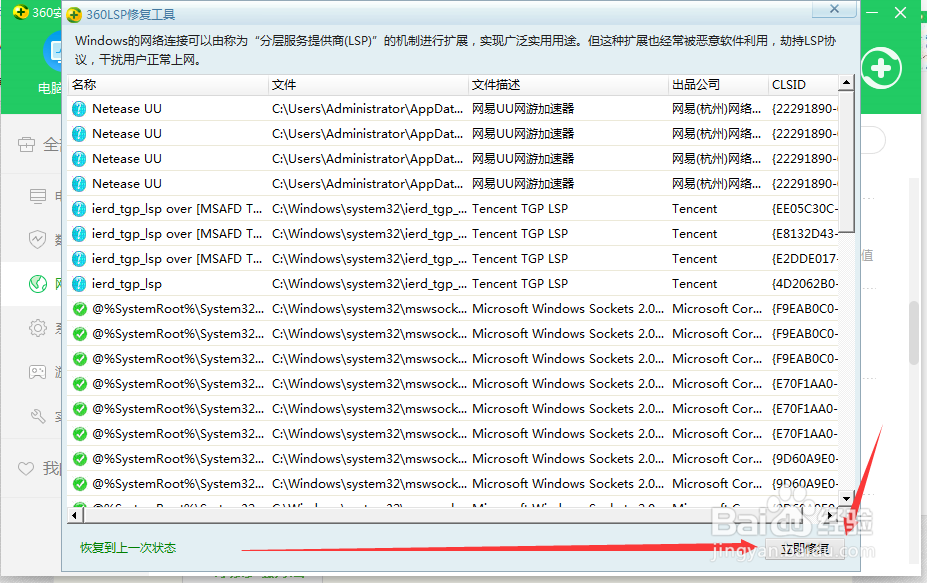This screenshot has width=927, height=583.
Task: Click the 出品公司 column header
Action: point(718,85)
